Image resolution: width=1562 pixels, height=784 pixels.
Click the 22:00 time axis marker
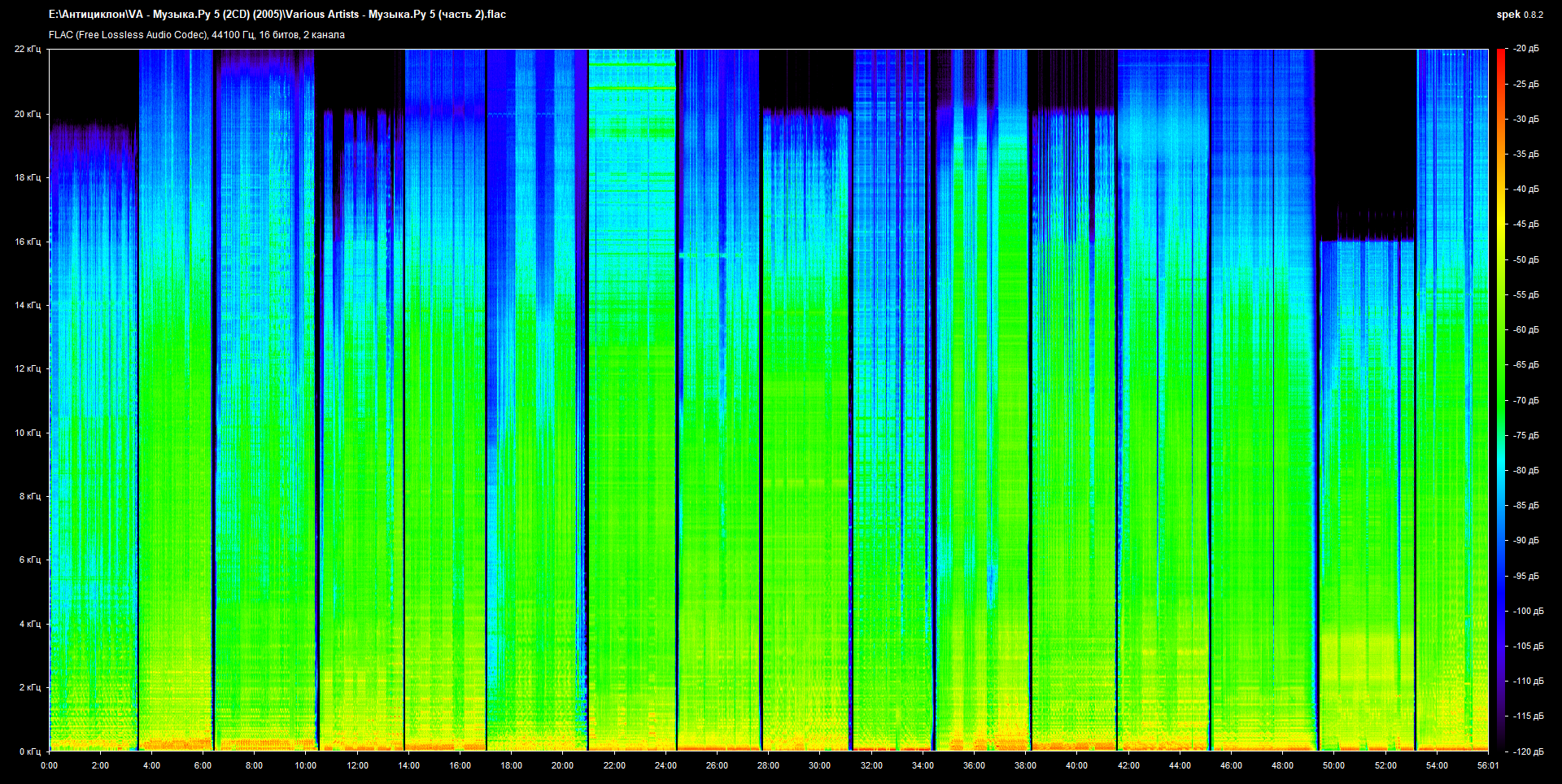[x=614, y=765]
